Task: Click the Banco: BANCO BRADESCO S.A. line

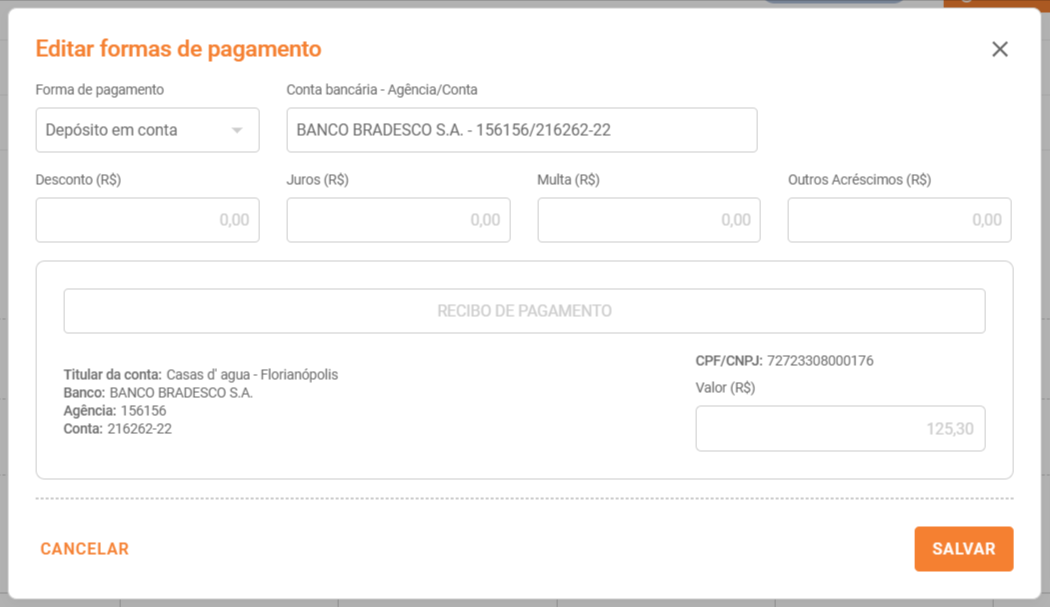Action: 158,393
